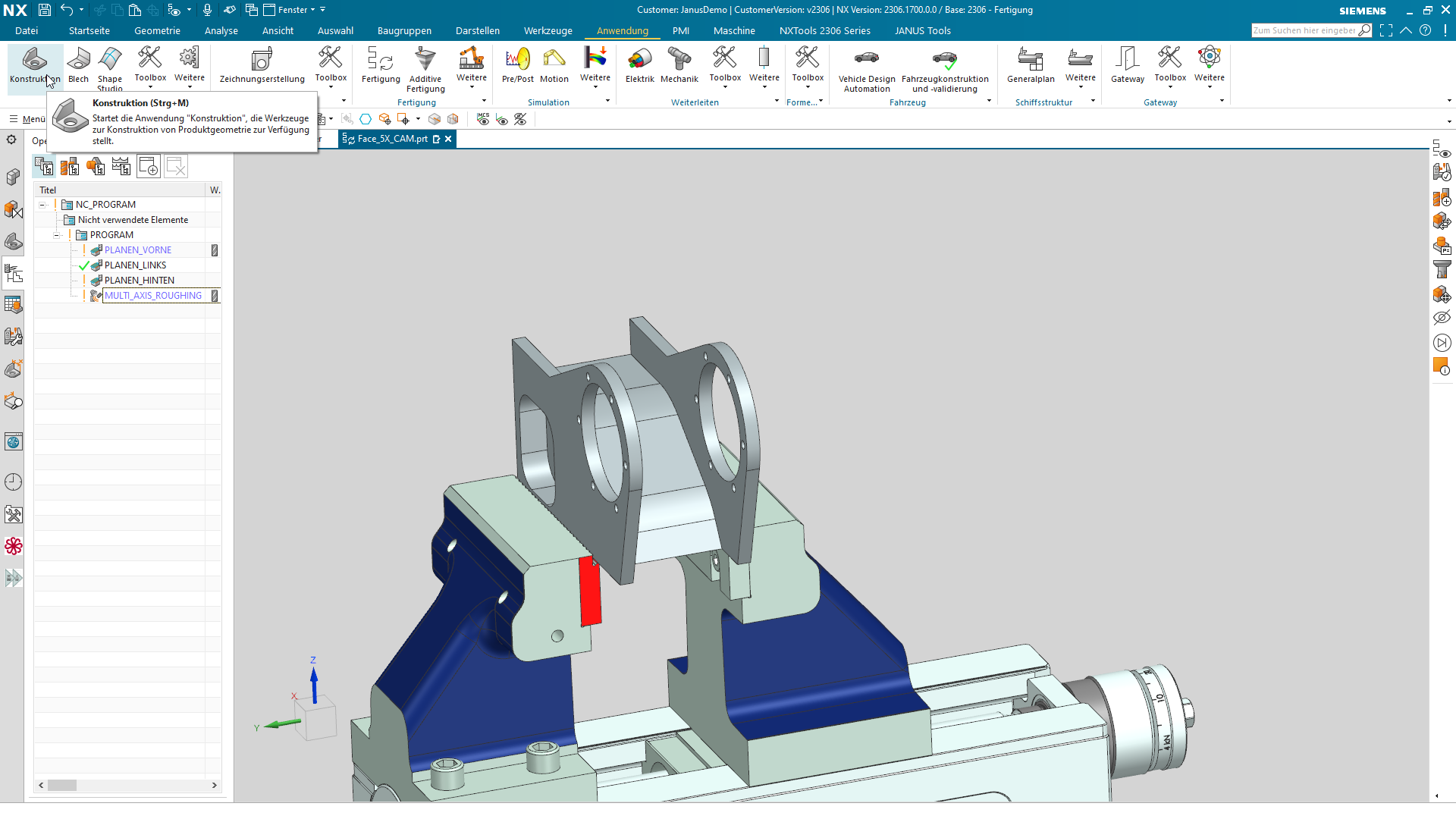Paste from clipboard in quick access toolbar
The height and width of the screenshot is (819, 1456).
pos(135,10)
